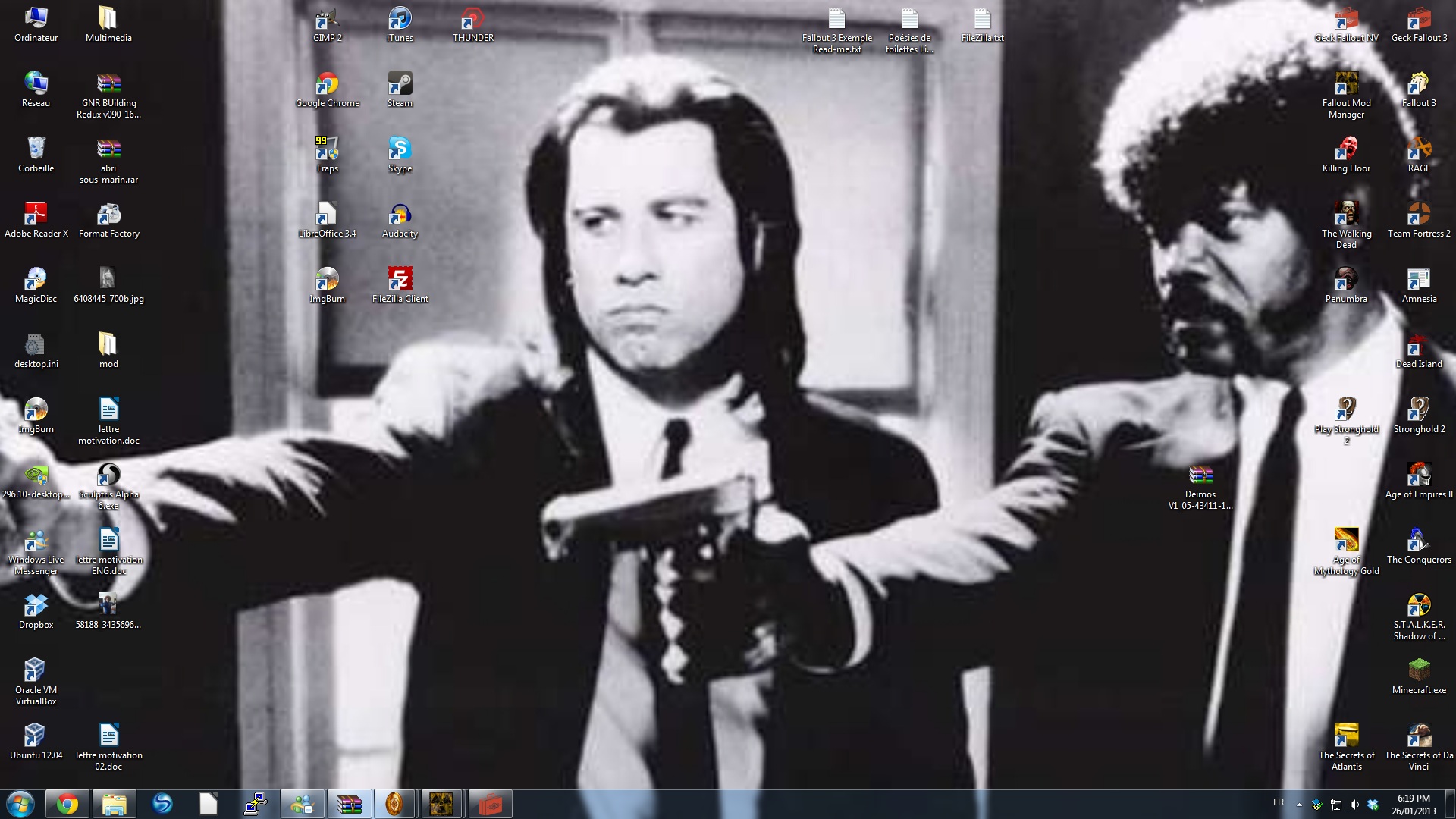Launch the FileZilla Client shortcut
The height and width of the screenshot is (819, 1456).
coord(400,285)
